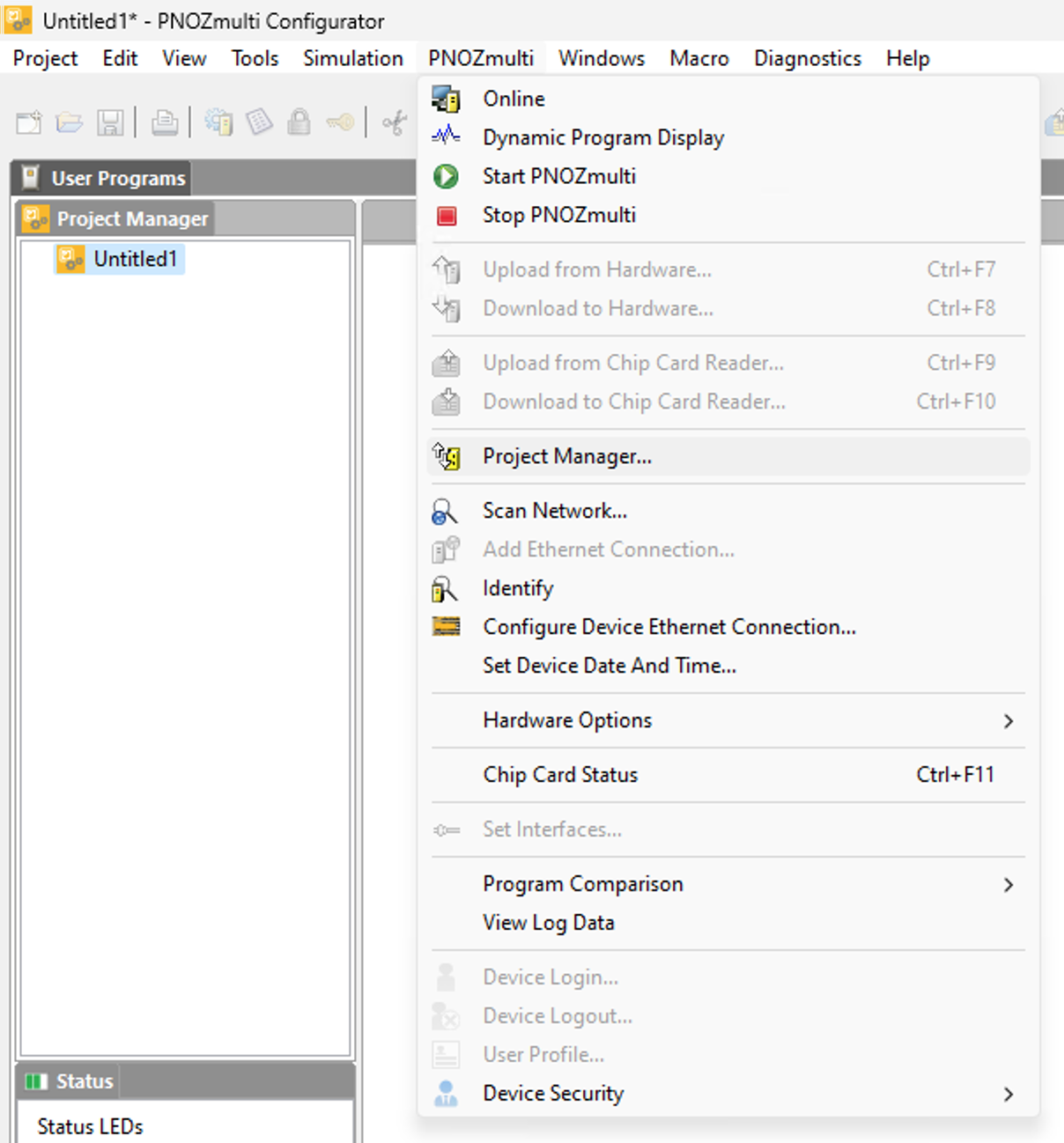Click the Print toolbar icon
The image size is (1064, 1143).
164,122
